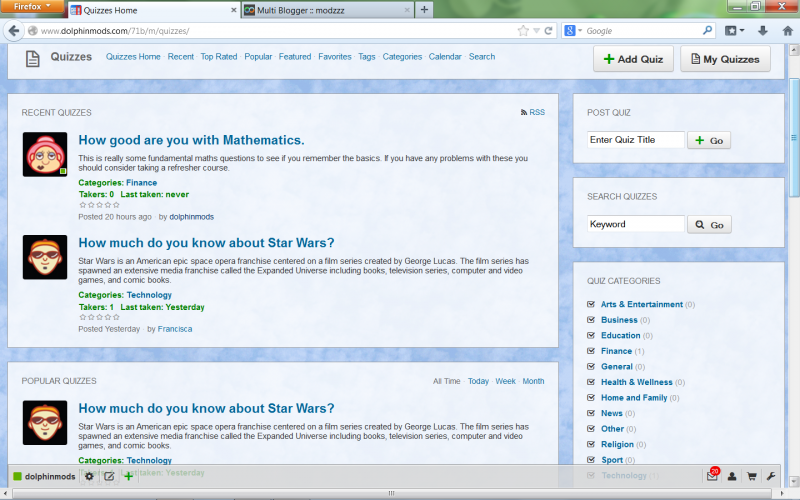Reload the current page
Screen dimensions: 800x500
click(548, 31)
